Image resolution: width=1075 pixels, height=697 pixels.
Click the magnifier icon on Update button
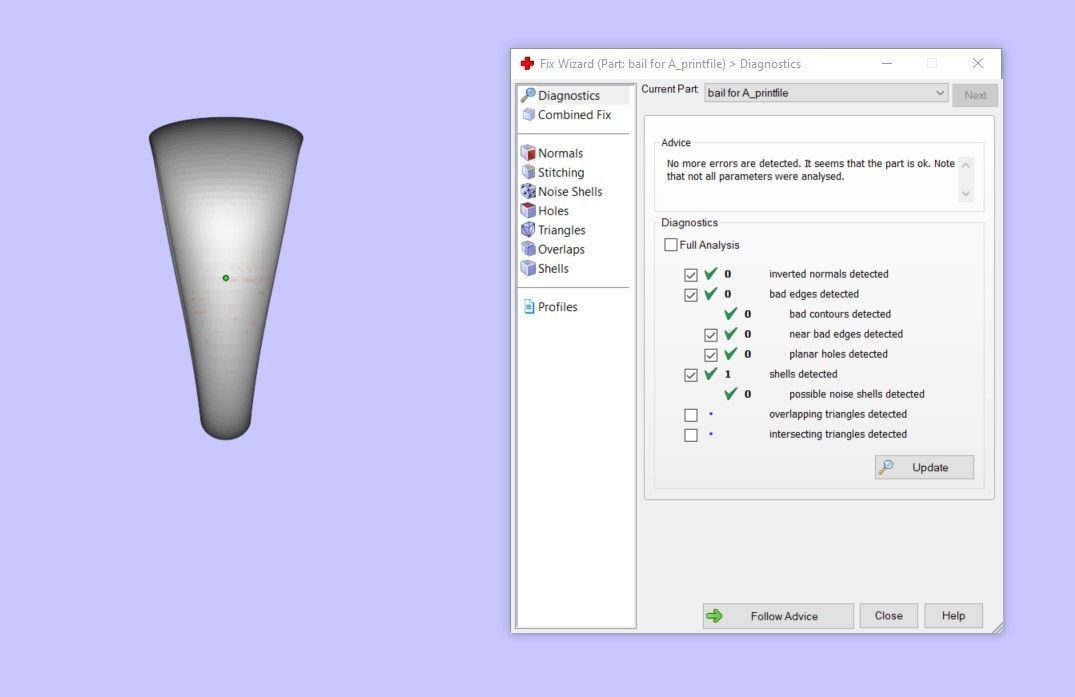click(x=886, y=467)
